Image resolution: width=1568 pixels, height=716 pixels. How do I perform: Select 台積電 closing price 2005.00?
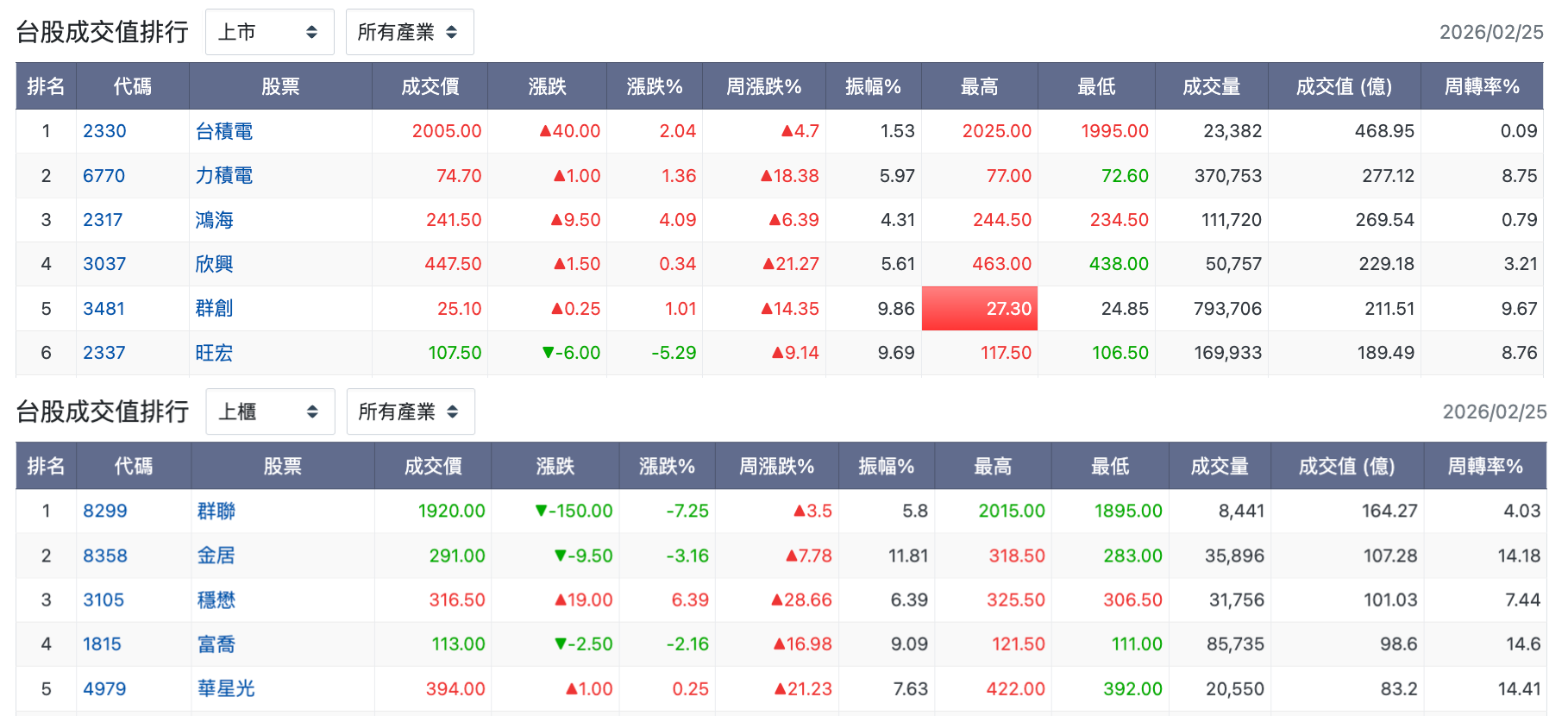[447, 131]
